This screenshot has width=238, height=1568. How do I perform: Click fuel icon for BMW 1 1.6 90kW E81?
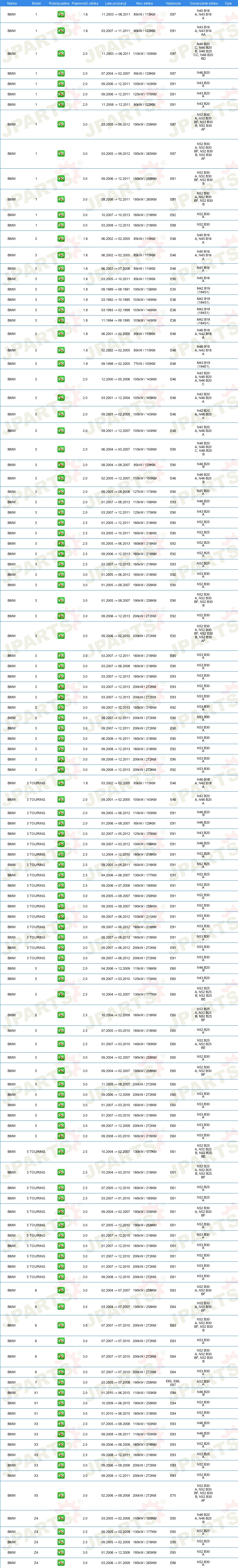pos(61,30)
